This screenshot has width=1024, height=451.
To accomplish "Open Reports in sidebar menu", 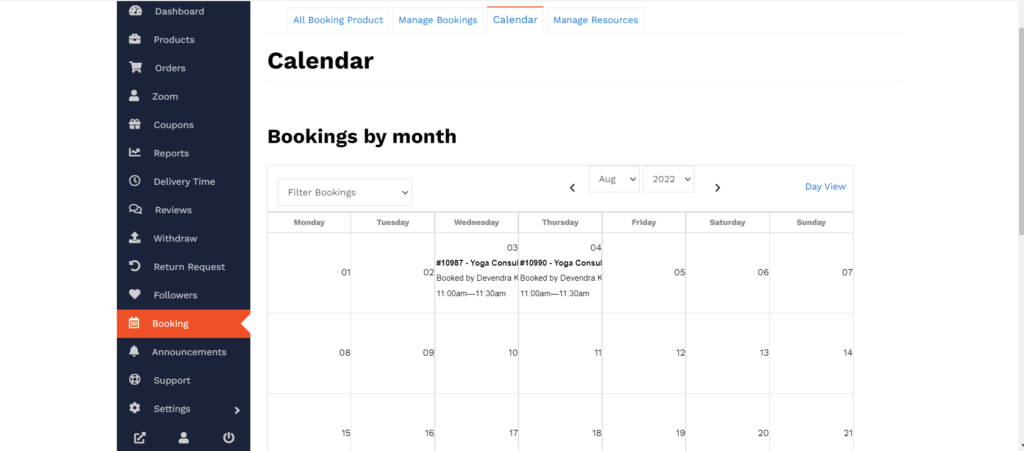I will pos(171,153).
